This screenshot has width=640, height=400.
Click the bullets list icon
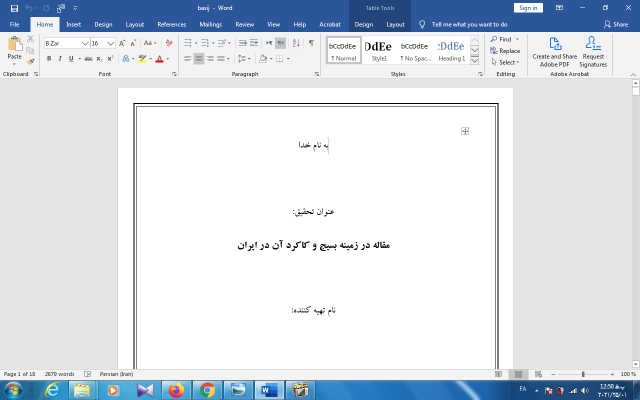click(188, 43)
